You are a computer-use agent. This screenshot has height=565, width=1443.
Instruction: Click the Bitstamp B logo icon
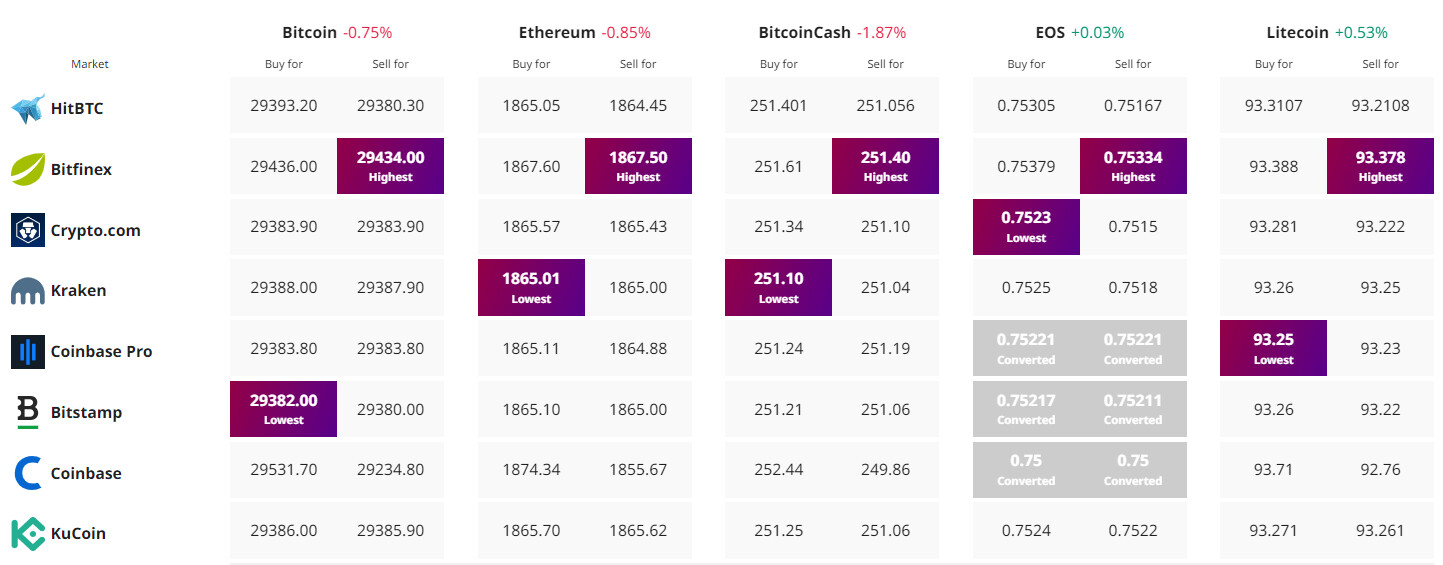coord(28,412)
